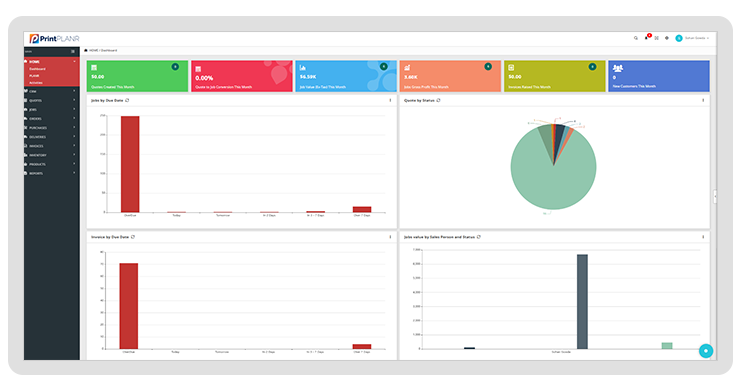The width and height of the screenshot is (741, 390).
Task: Click the Jobs Gross Profit card icon
Action: click(407, 68)
